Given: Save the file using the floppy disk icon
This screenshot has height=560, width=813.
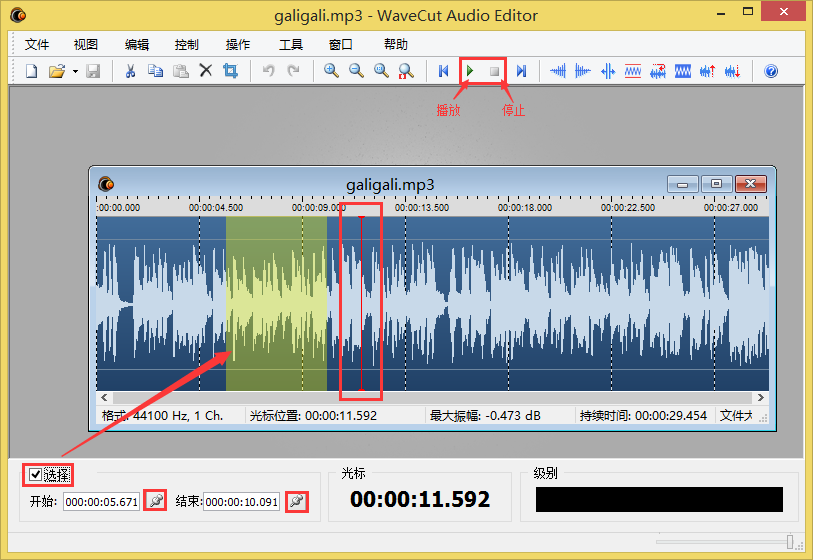Looking at the screenshot, I should pyautogui.click(x=93, y=71).
